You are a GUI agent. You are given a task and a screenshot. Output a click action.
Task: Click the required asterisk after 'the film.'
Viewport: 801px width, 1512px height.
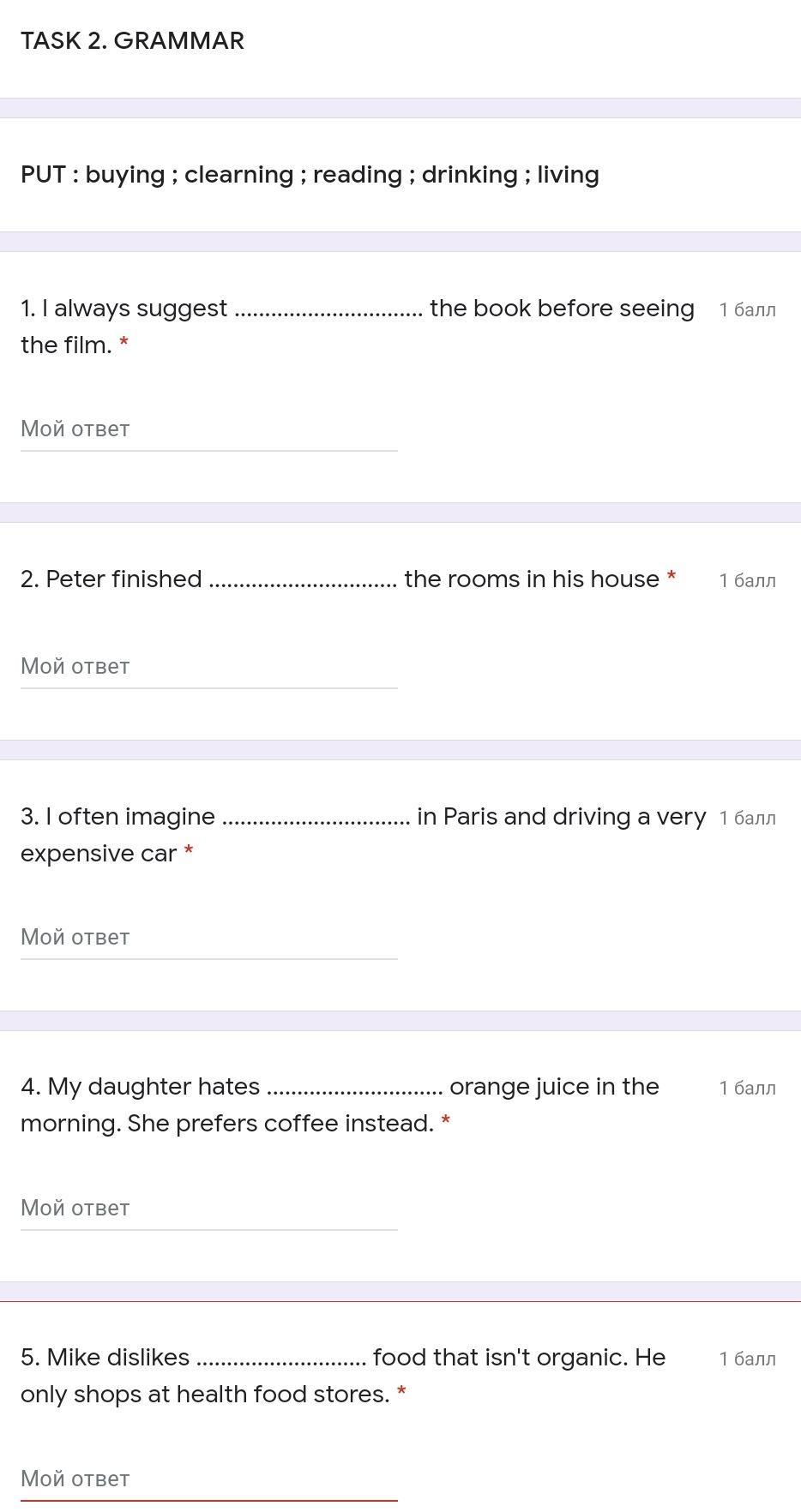[x=124, y=344]
